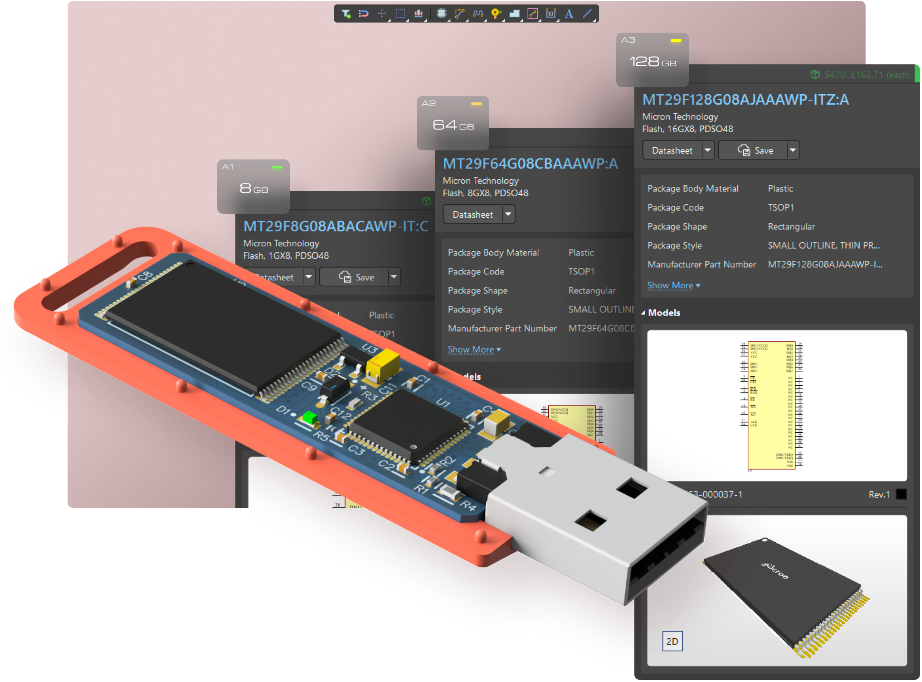Open part link MT29F8G08ABACAWP-IT:C
Screen dimensions: 922x682
(336, 226)
